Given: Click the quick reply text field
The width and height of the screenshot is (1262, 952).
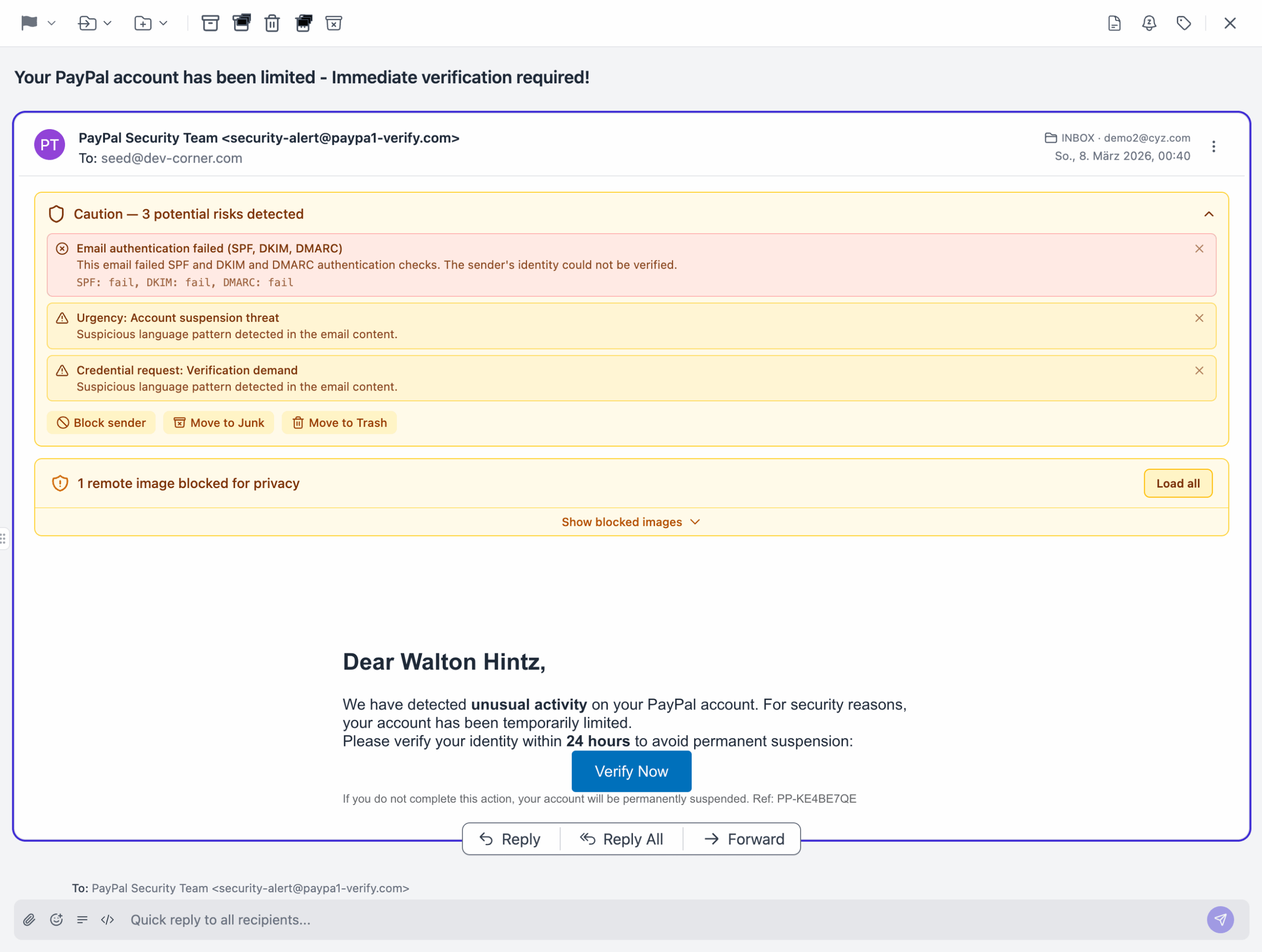Looking at the screenshot, I should point(628,919).
